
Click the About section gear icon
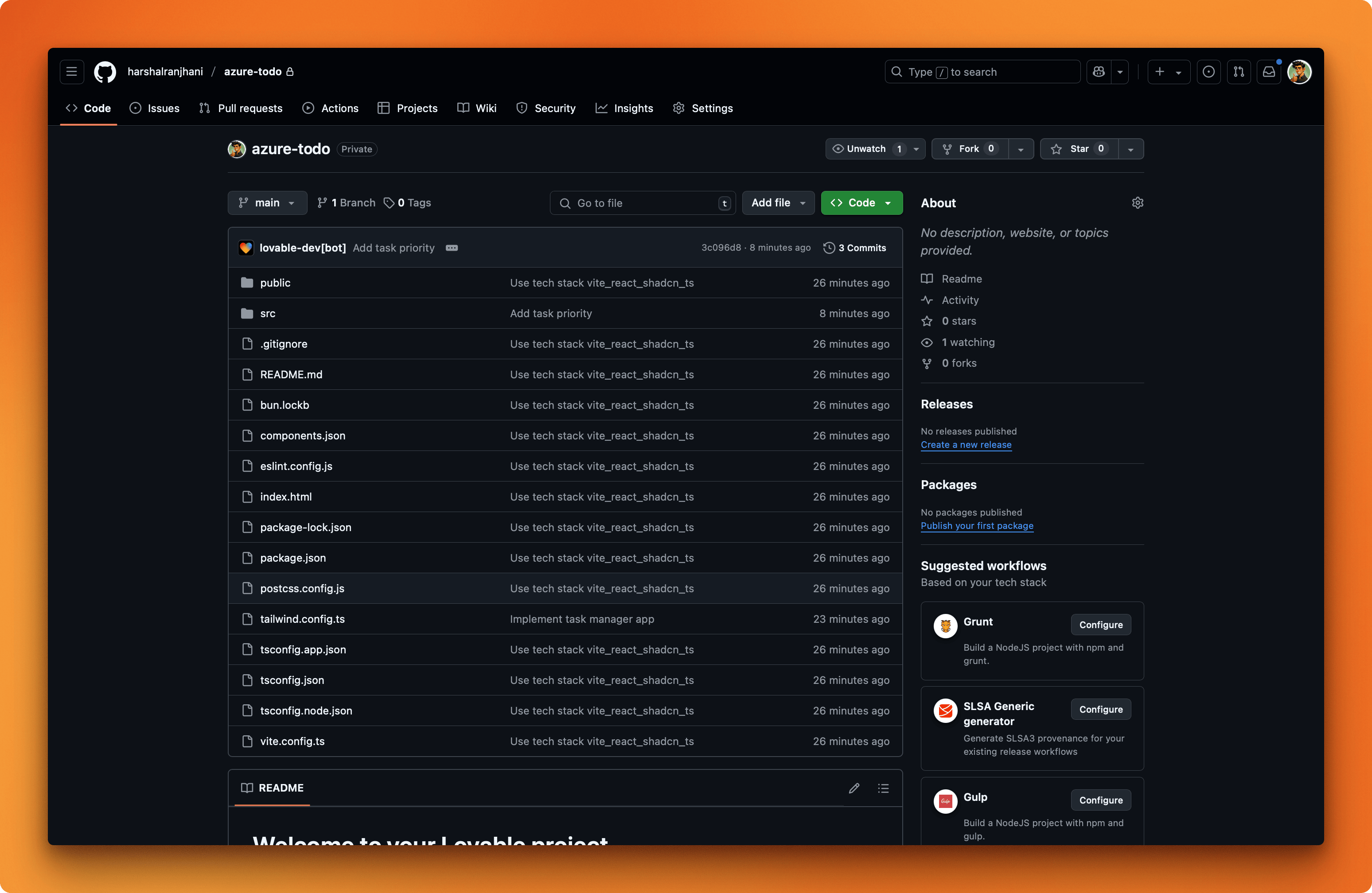[1138, 203]
